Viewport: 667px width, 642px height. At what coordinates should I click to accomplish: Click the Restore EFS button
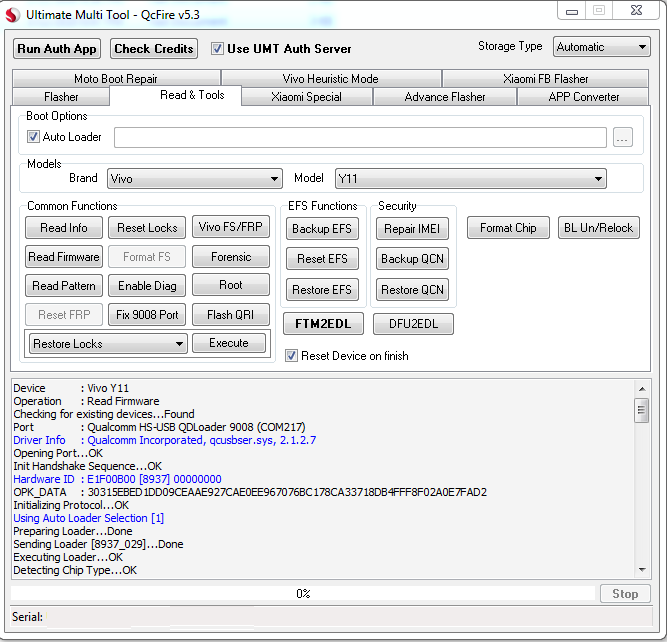tap(322, 290)
